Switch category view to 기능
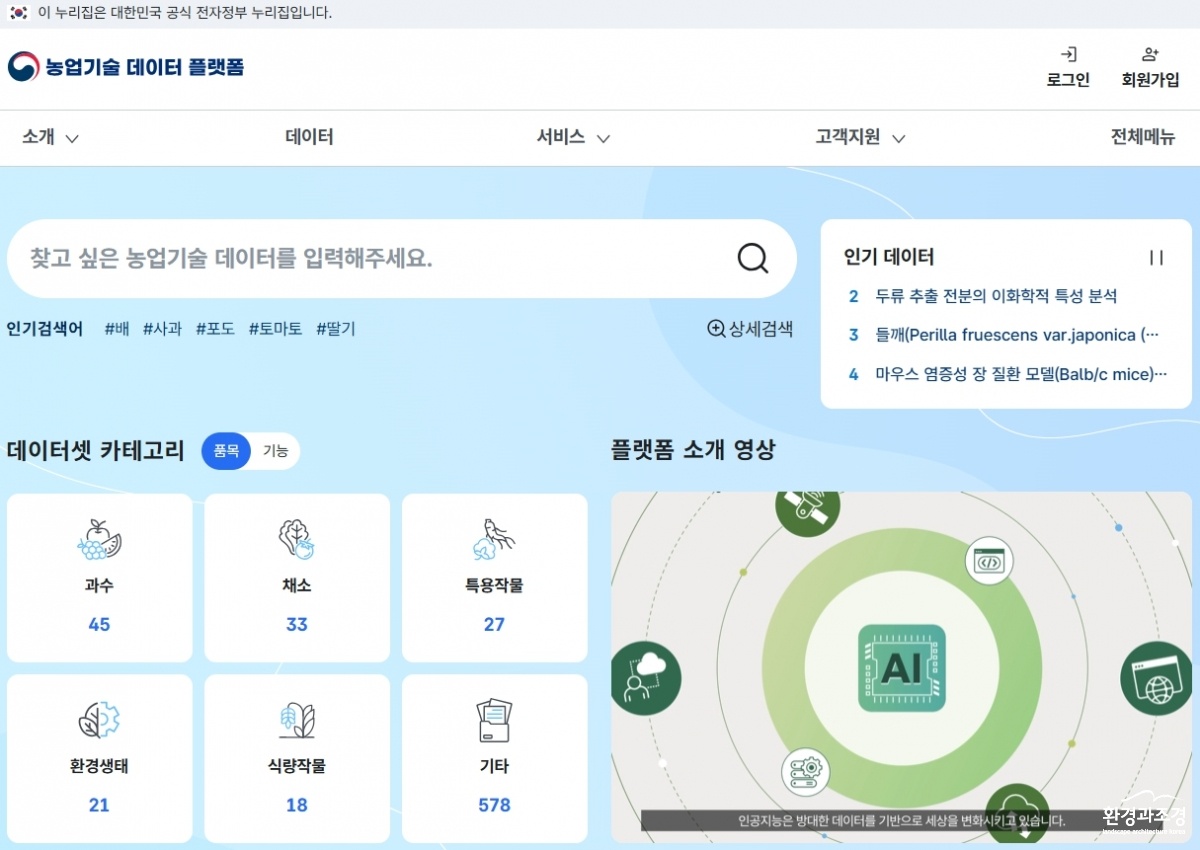The width and height of the screenshot is (1200, 850). pos(275,451)
